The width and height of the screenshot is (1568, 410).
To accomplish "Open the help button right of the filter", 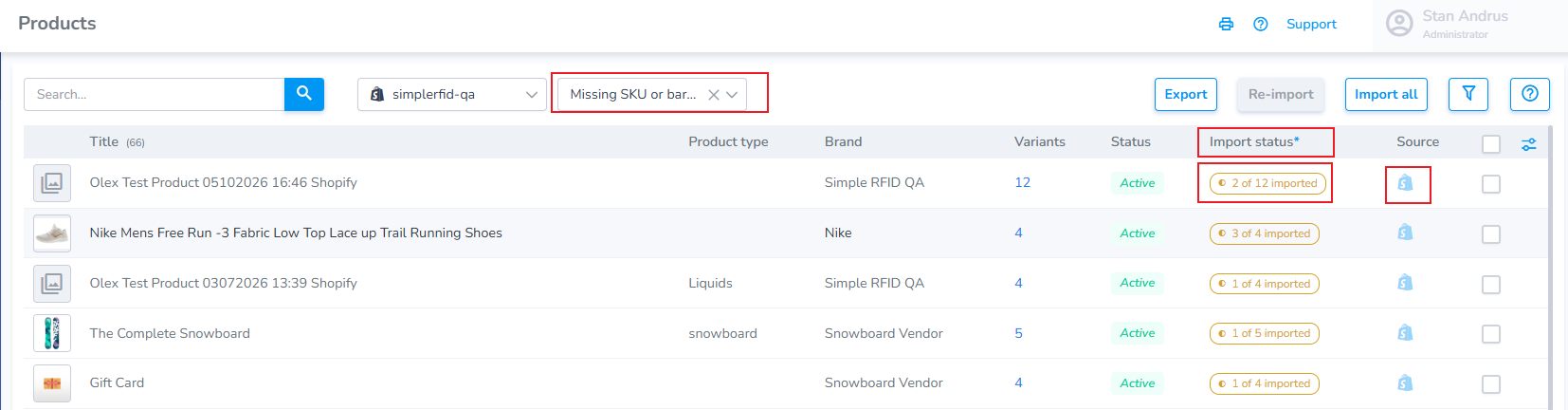I will (x=1529, y=94).
